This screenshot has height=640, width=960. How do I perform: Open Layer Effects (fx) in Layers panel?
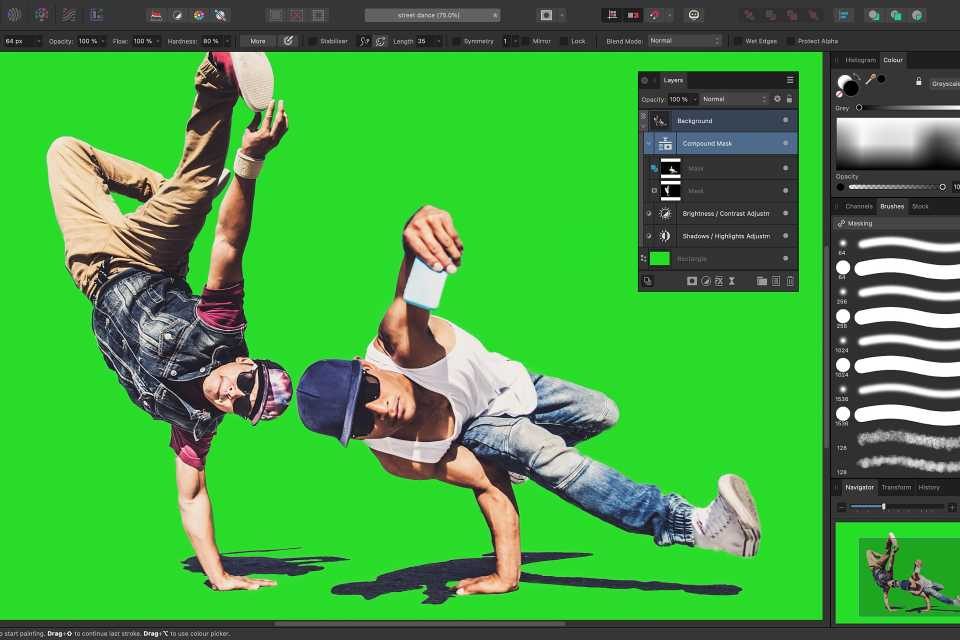[x=718, y=282]
